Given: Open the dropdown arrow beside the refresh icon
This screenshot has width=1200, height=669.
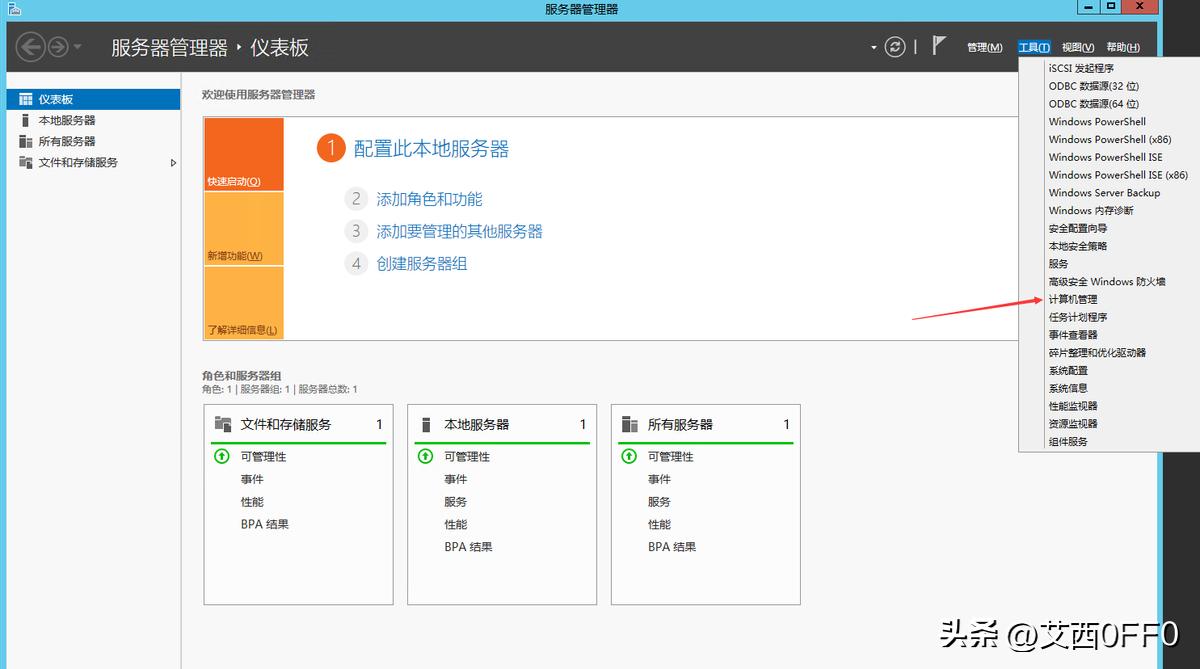Looking at the screenshot, I should coord(873,46).
